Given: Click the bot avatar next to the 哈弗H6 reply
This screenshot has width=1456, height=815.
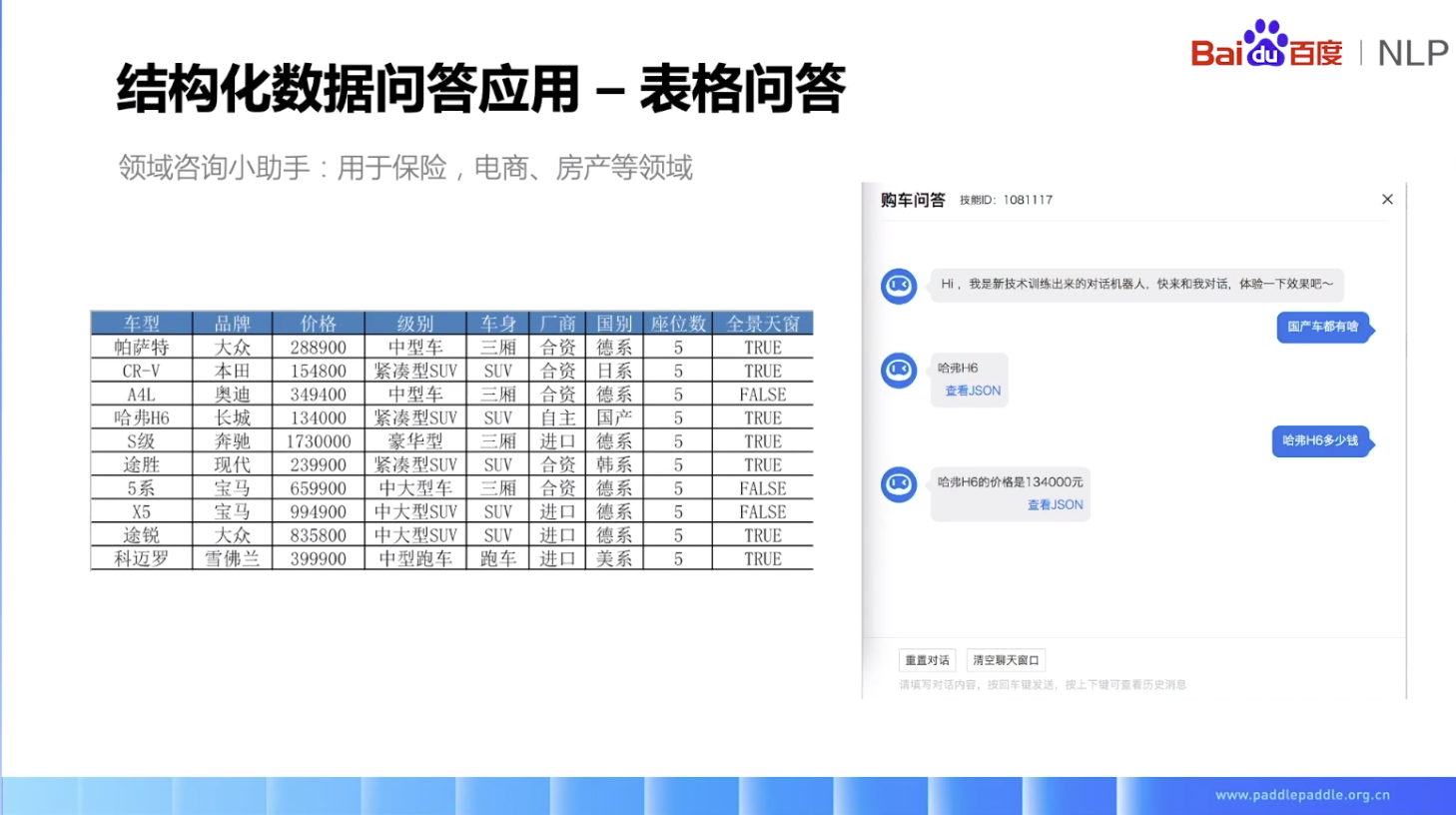Looking at the screenshot, I should [899, 371].
